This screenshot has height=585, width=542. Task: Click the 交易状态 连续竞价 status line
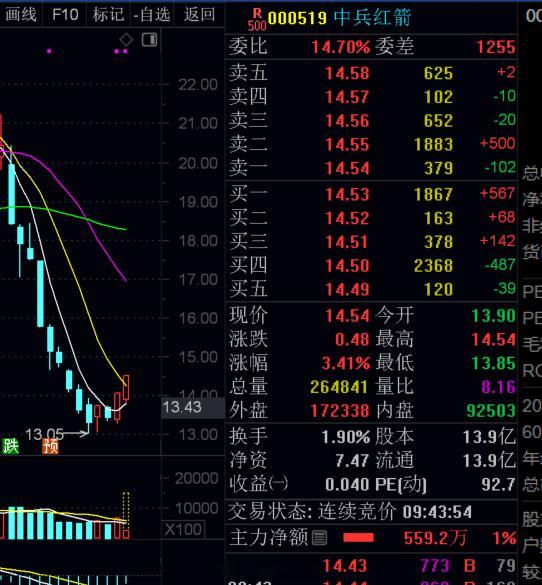click(x=350, y=512)
